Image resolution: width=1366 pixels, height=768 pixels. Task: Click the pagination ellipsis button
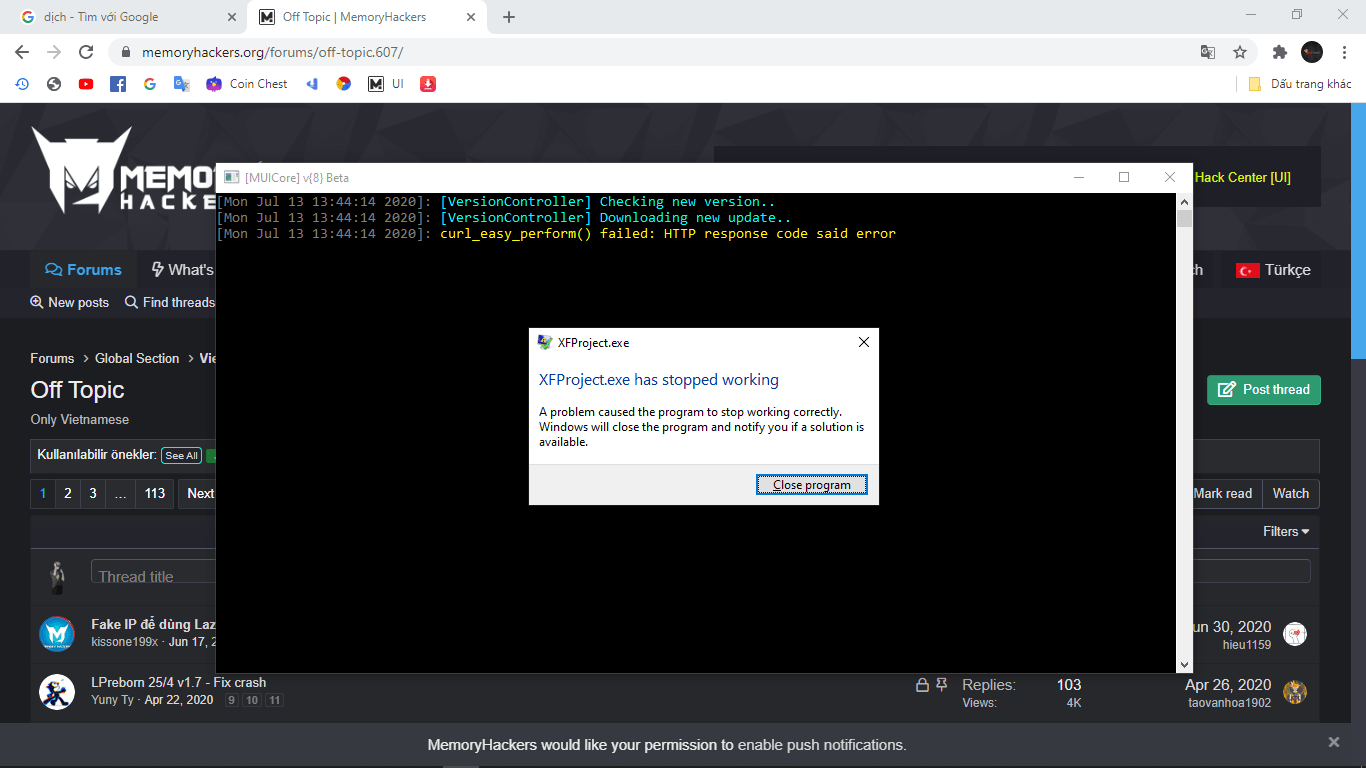120,493
